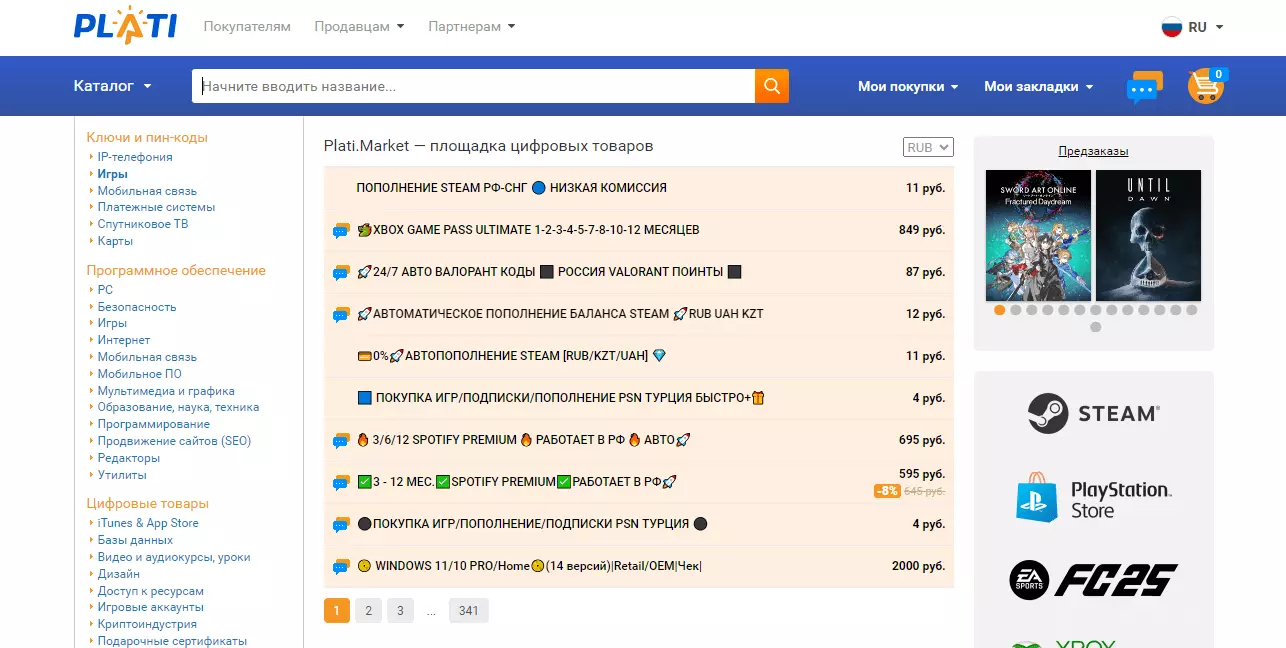
Task: Click chat icon beside ПОКУПКА ИГР/ПОПОЛНЕНИЕ/ПОДПИСКИ PSN
Action: pyautogui.click(x=341, y=525)
